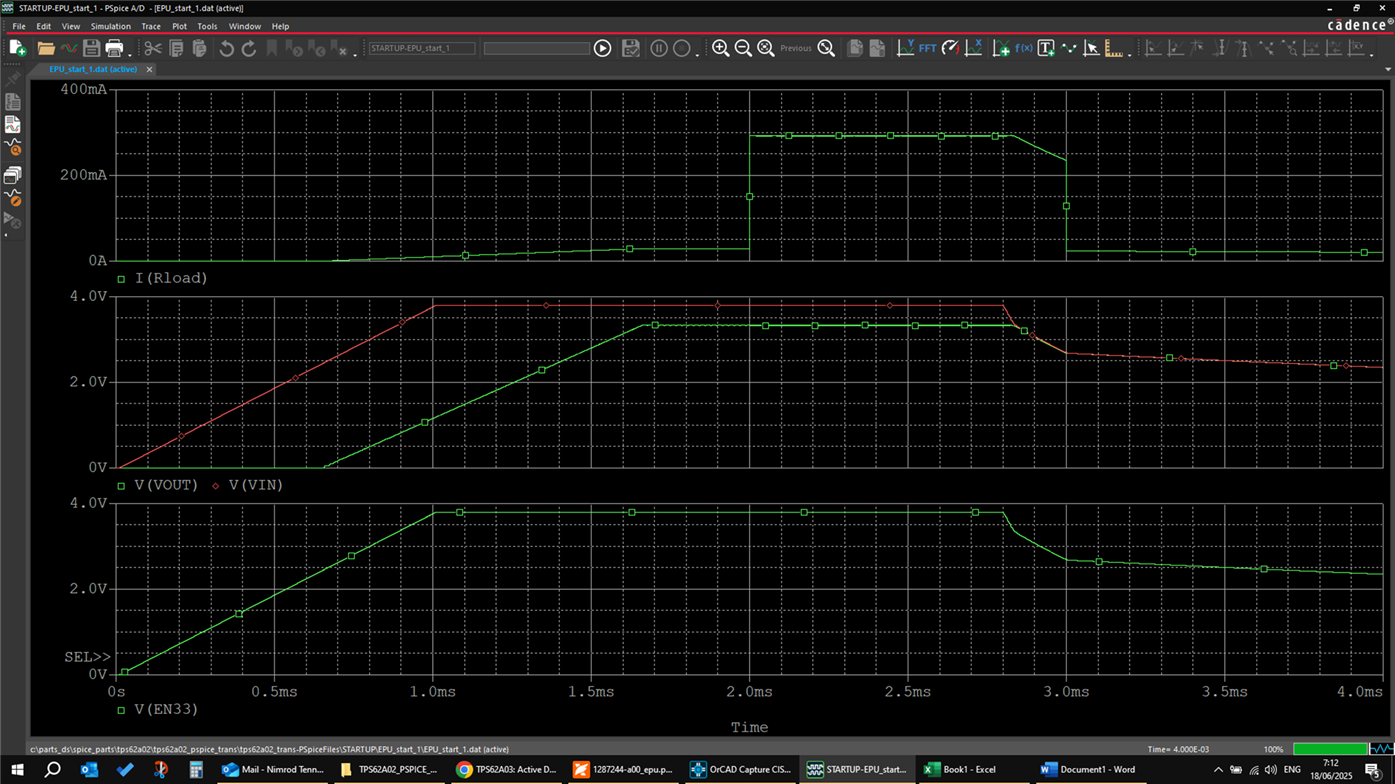Toggle the Log Y axis icon
This screenshot has height=784, width=1395.
pos(905,48)
